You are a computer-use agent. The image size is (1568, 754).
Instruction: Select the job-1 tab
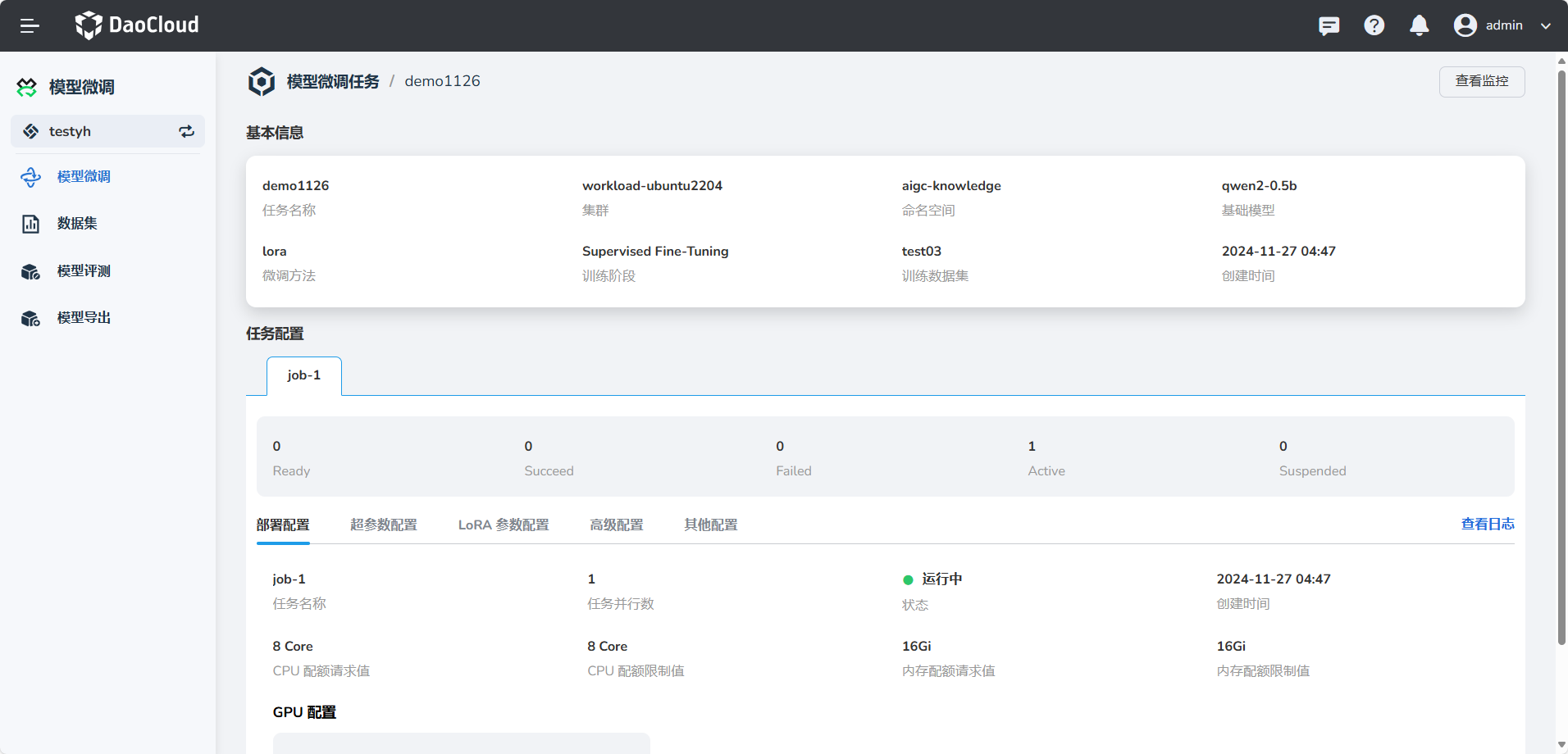coord(304,375)
